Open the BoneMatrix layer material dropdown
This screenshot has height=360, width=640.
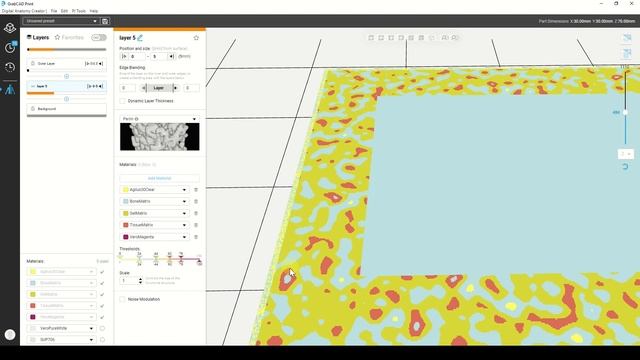pos(155,202)
